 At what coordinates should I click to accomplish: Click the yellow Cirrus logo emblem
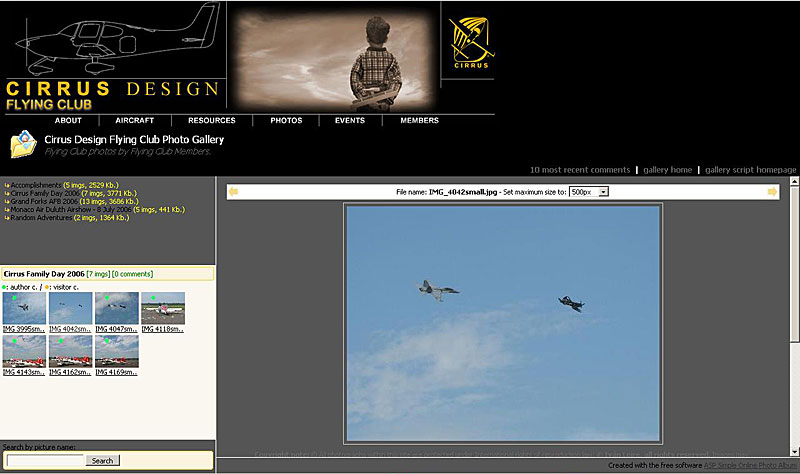click(x=471, y=42)
